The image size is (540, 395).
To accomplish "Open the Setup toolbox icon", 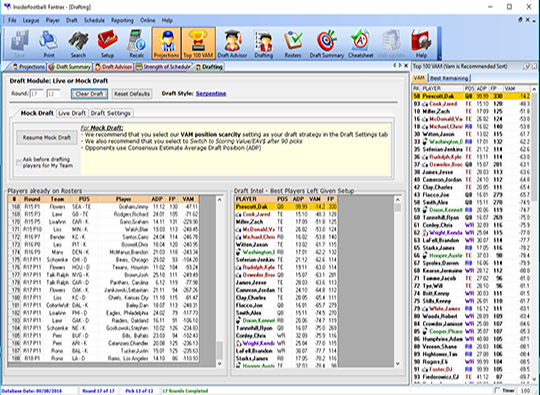I will click(x=107, y=43).
